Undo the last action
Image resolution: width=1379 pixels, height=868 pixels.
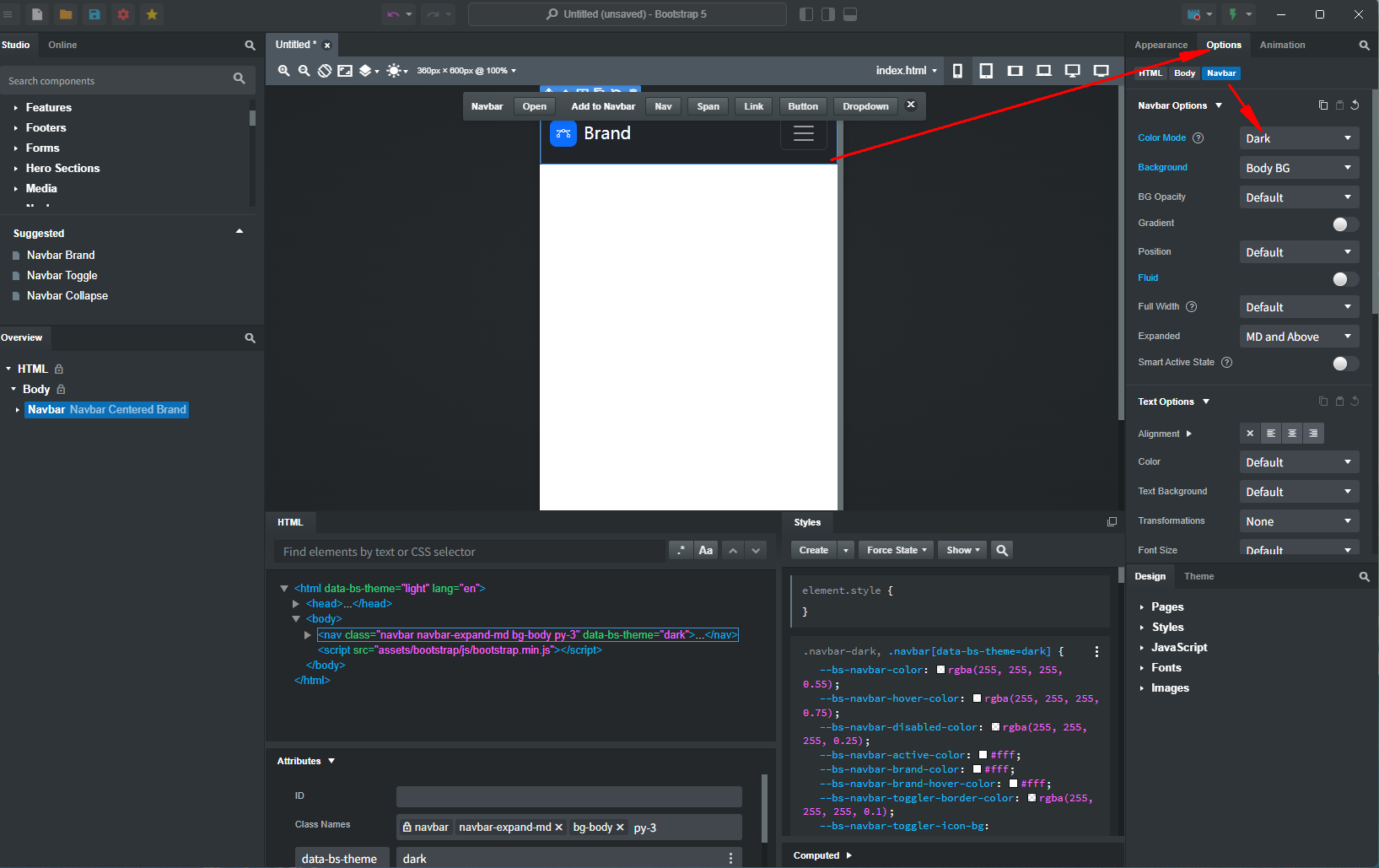[393, 14]
